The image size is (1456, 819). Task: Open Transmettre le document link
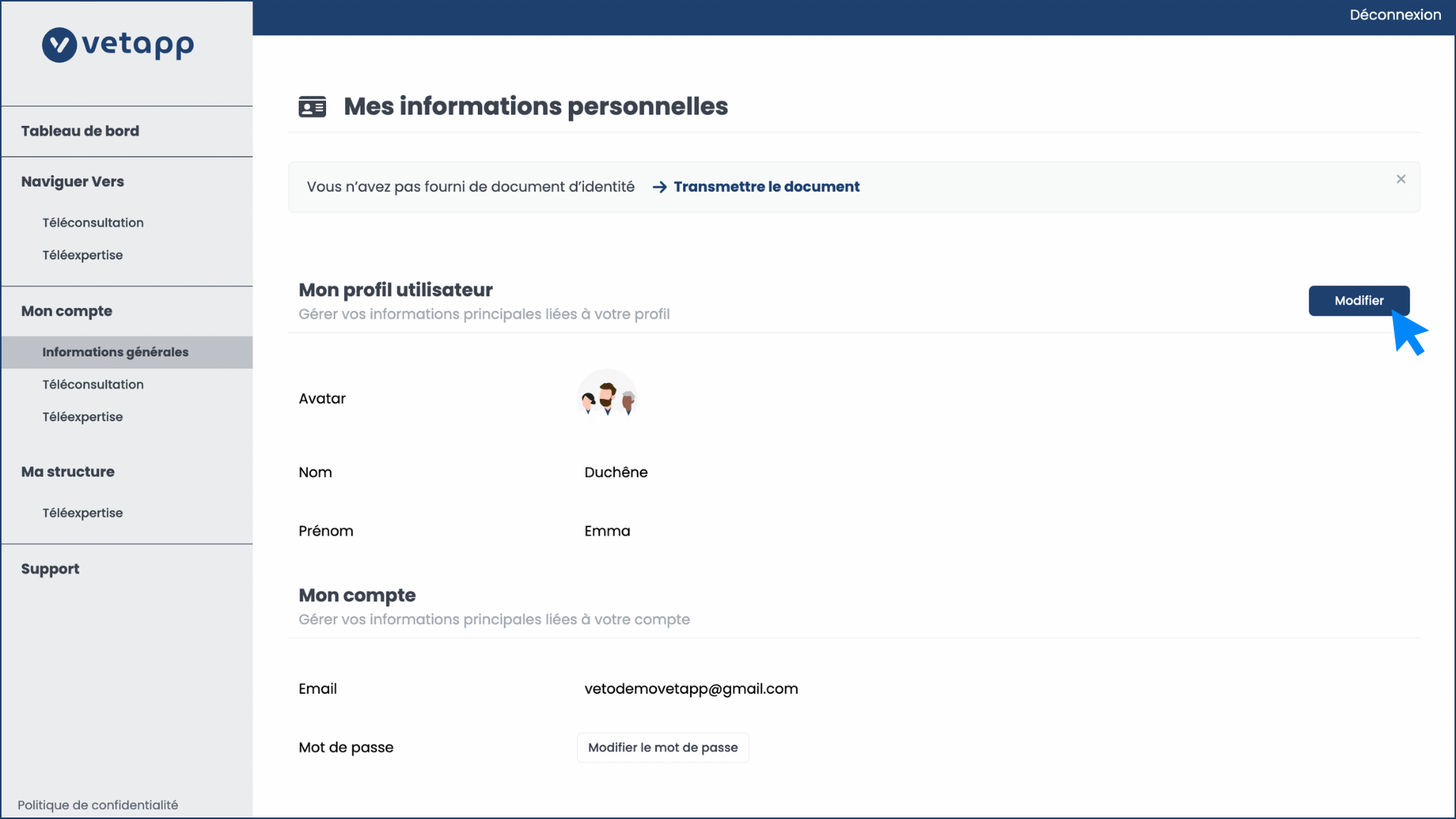pos(766,187)
